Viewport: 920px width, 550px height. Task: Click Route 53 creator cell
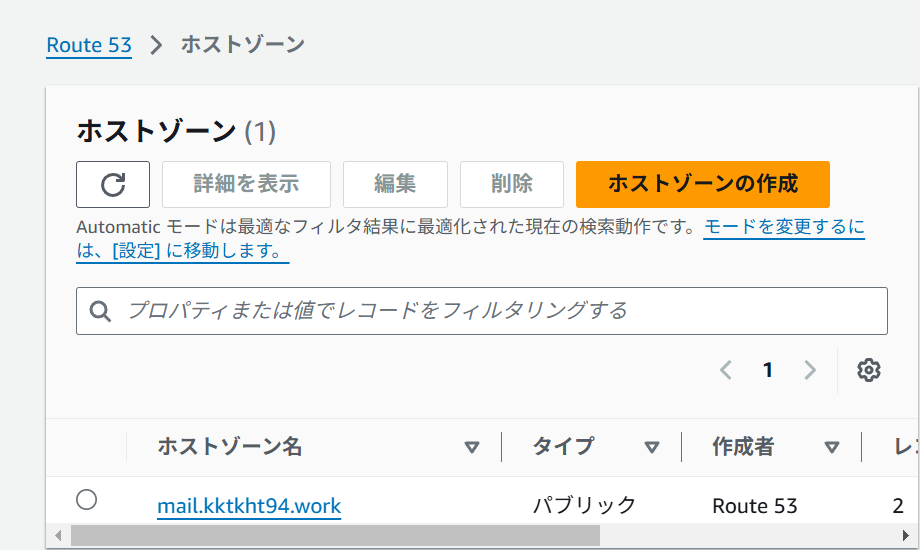(x=755, y=506)
